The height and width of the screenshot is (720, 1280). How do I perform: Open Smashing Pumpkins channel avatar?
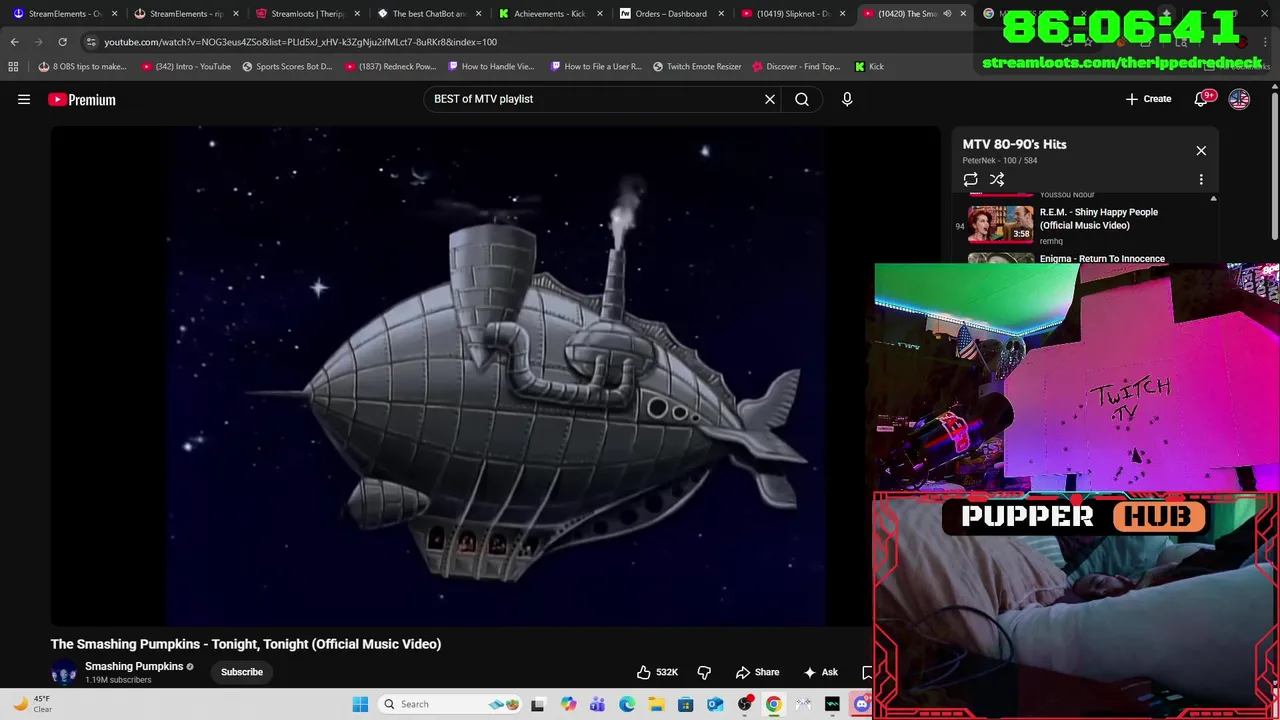pos(64,672)
